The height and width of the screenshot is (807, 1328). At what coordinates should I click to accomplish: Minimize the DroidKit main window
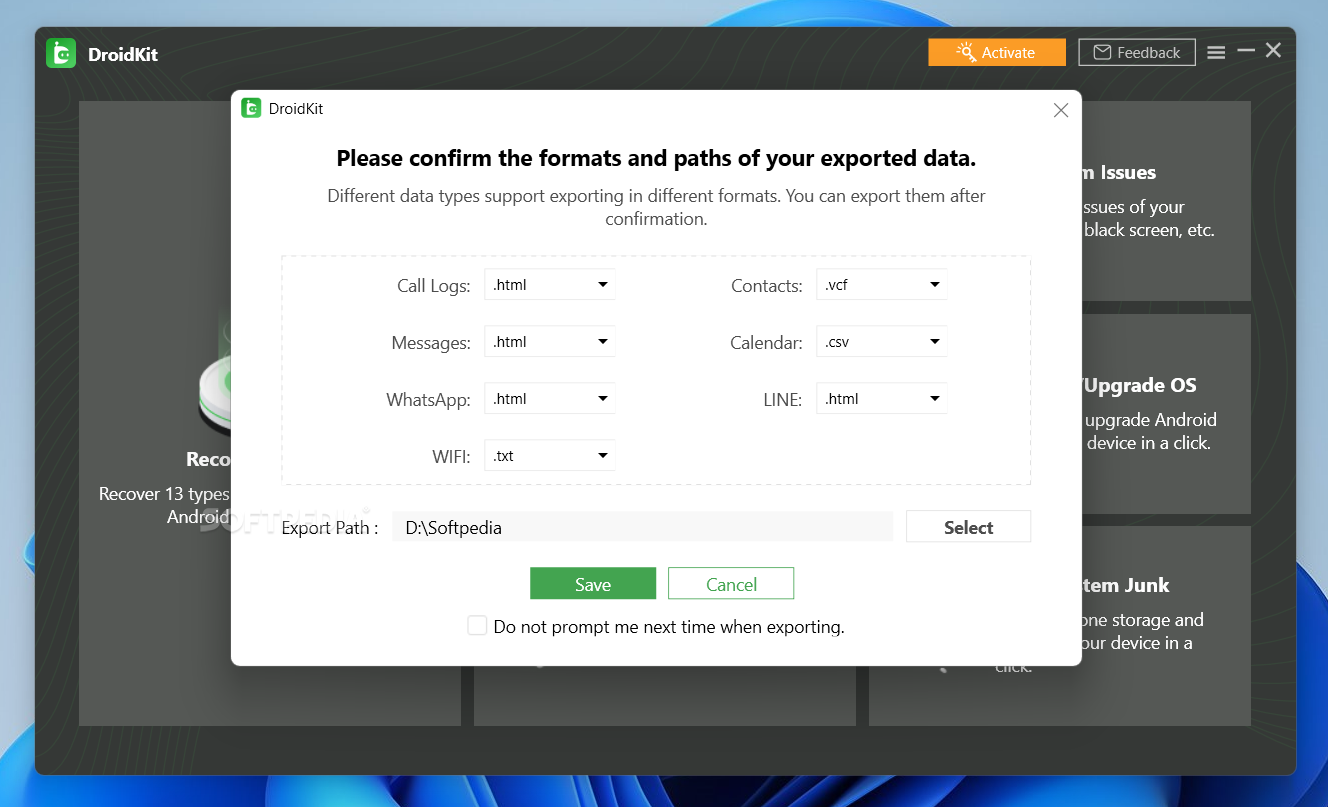tap(1246, 50)
